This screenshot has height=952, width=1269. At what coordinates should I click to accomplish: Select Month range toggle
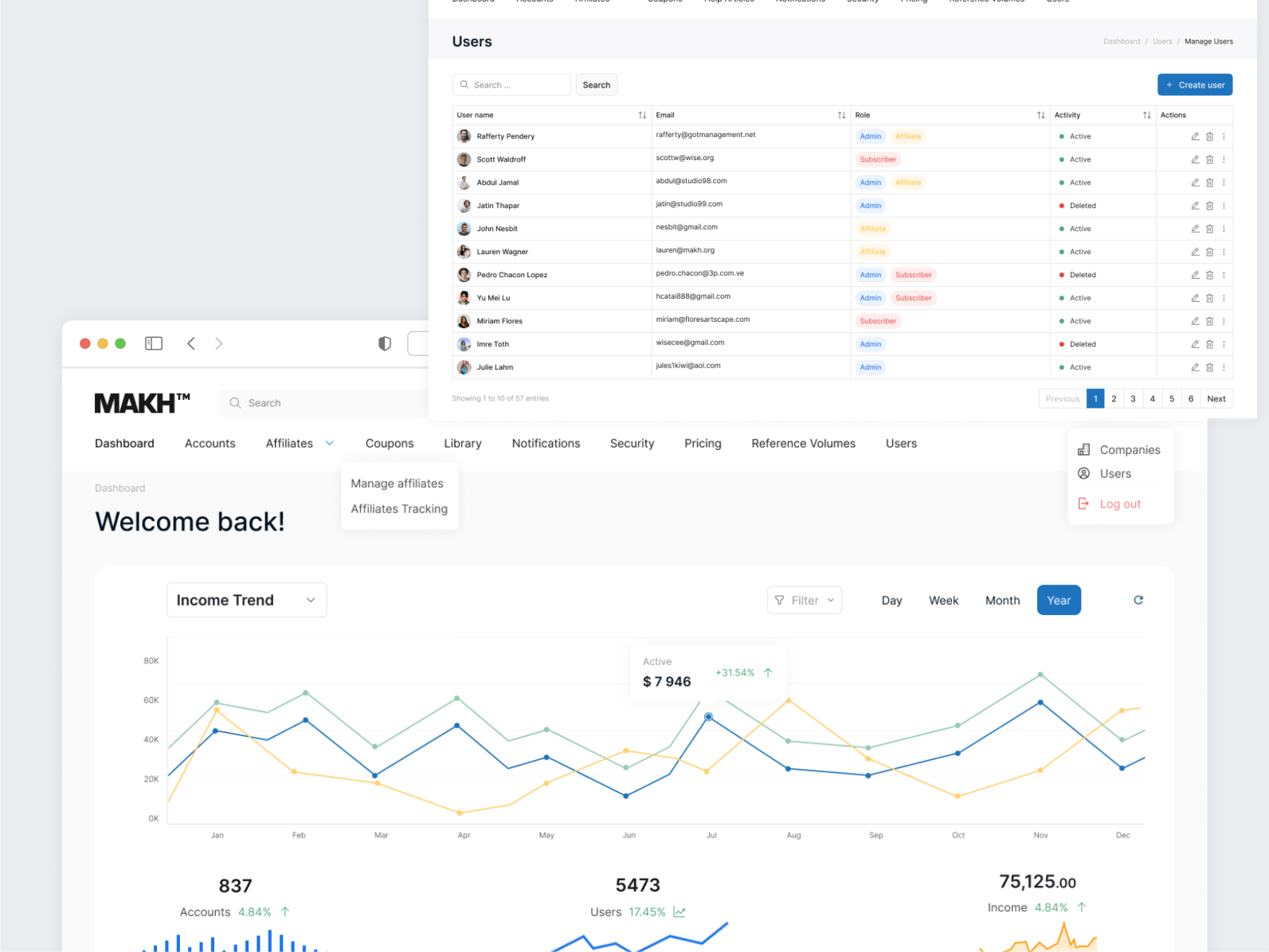pos(1002,600)
